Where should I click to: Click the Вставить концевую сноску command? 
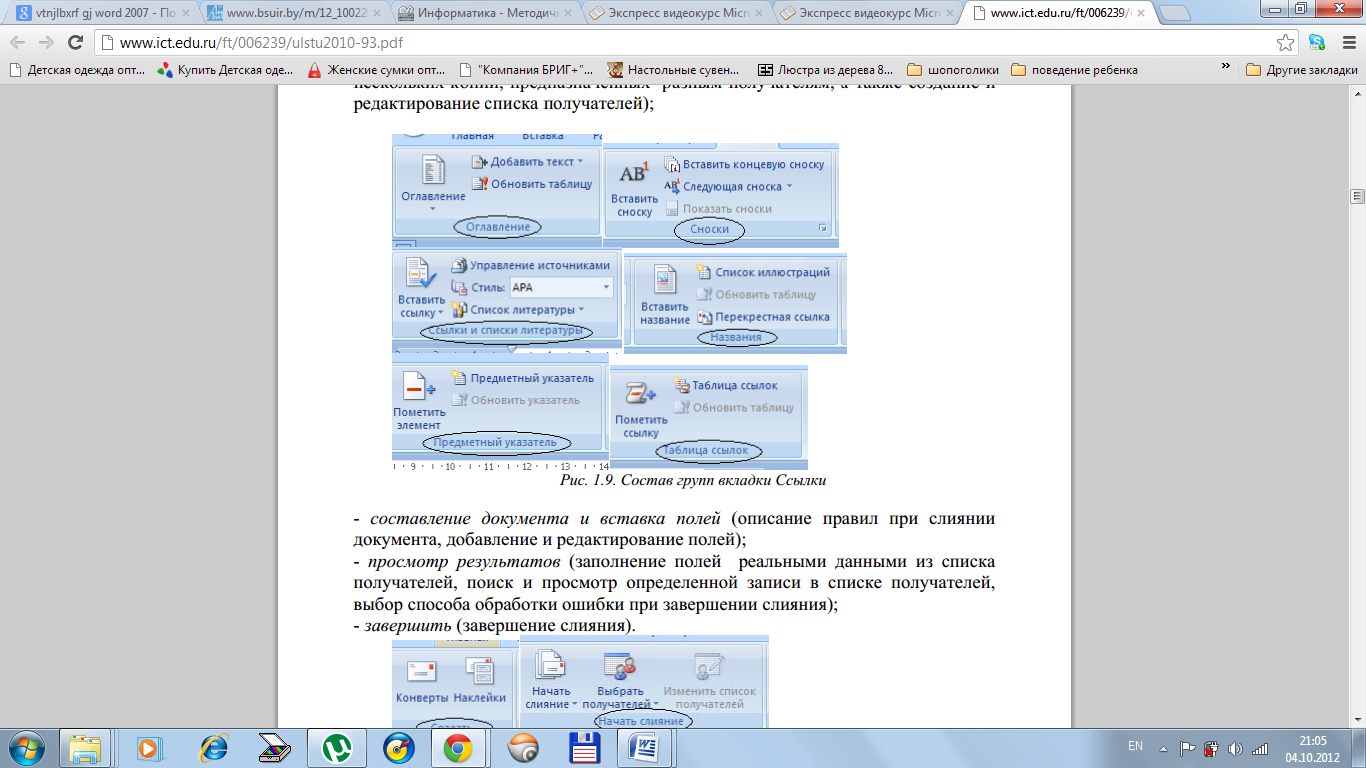(x=745, y=164)
